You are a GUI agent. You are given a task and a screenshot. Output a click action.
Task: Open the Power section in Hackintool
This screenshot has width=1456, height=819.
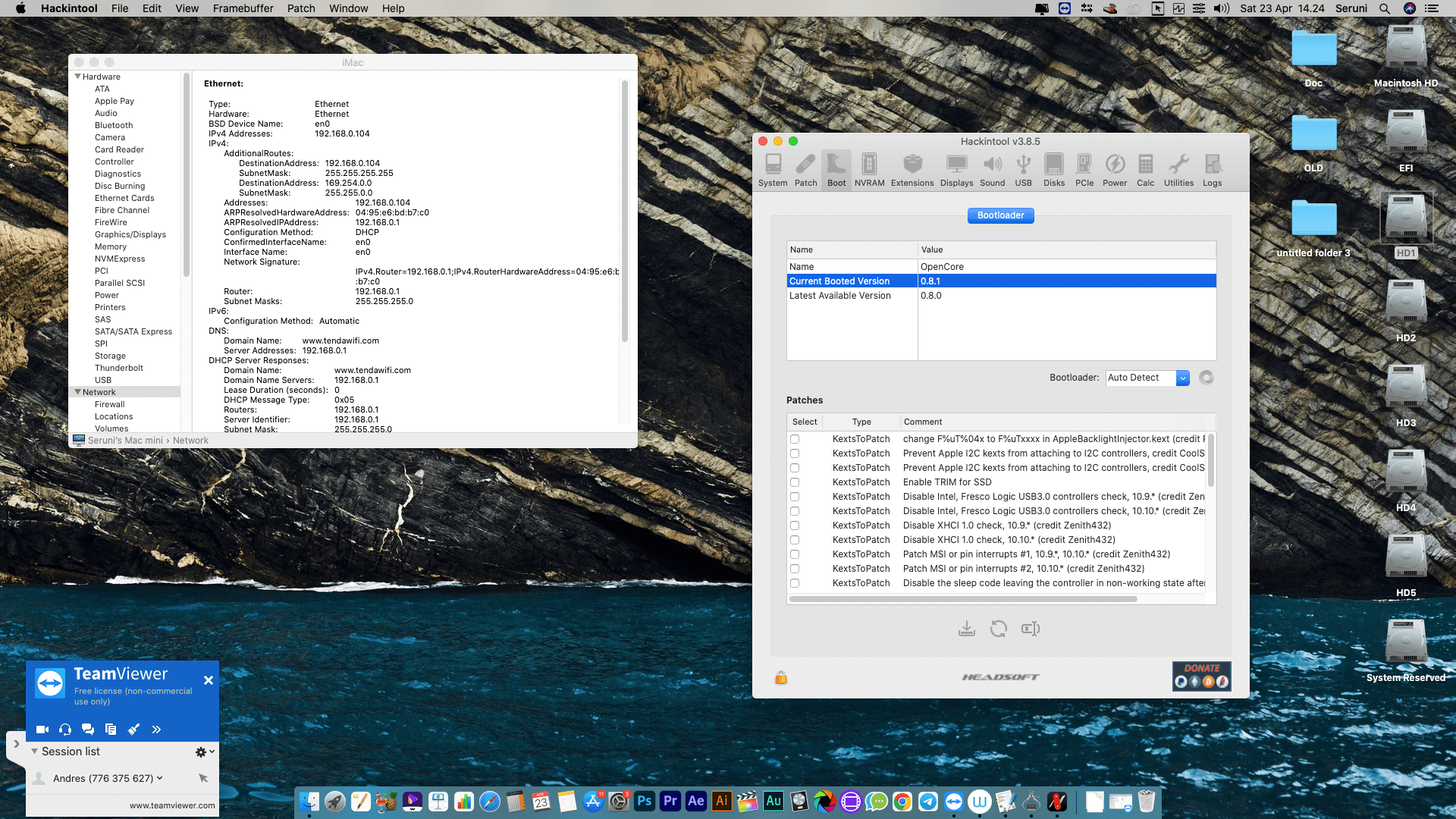[x=1115, y=170]
